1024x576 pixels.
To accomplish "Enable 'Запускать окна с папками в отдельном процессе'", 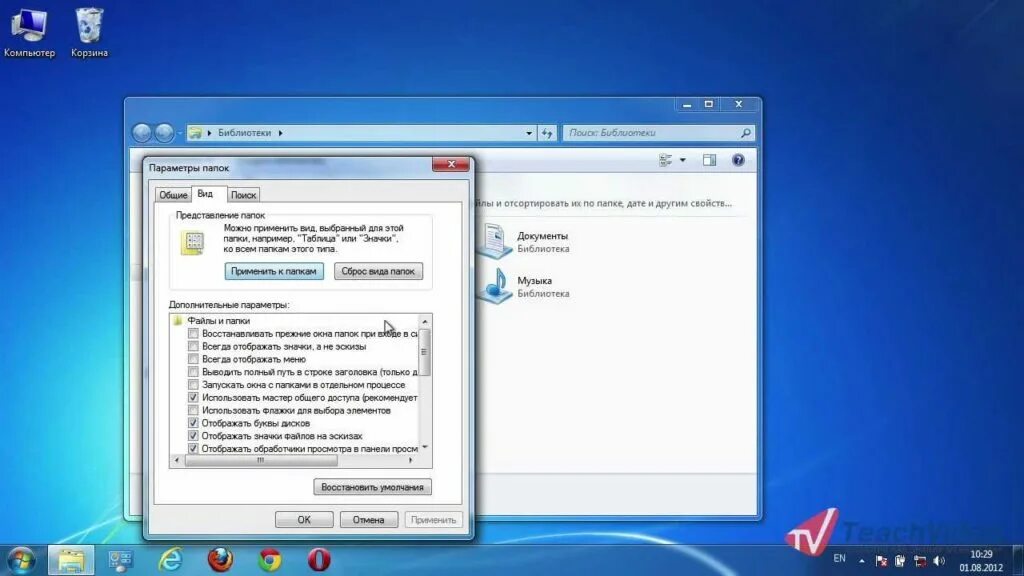I will click(x=193, y=385).
